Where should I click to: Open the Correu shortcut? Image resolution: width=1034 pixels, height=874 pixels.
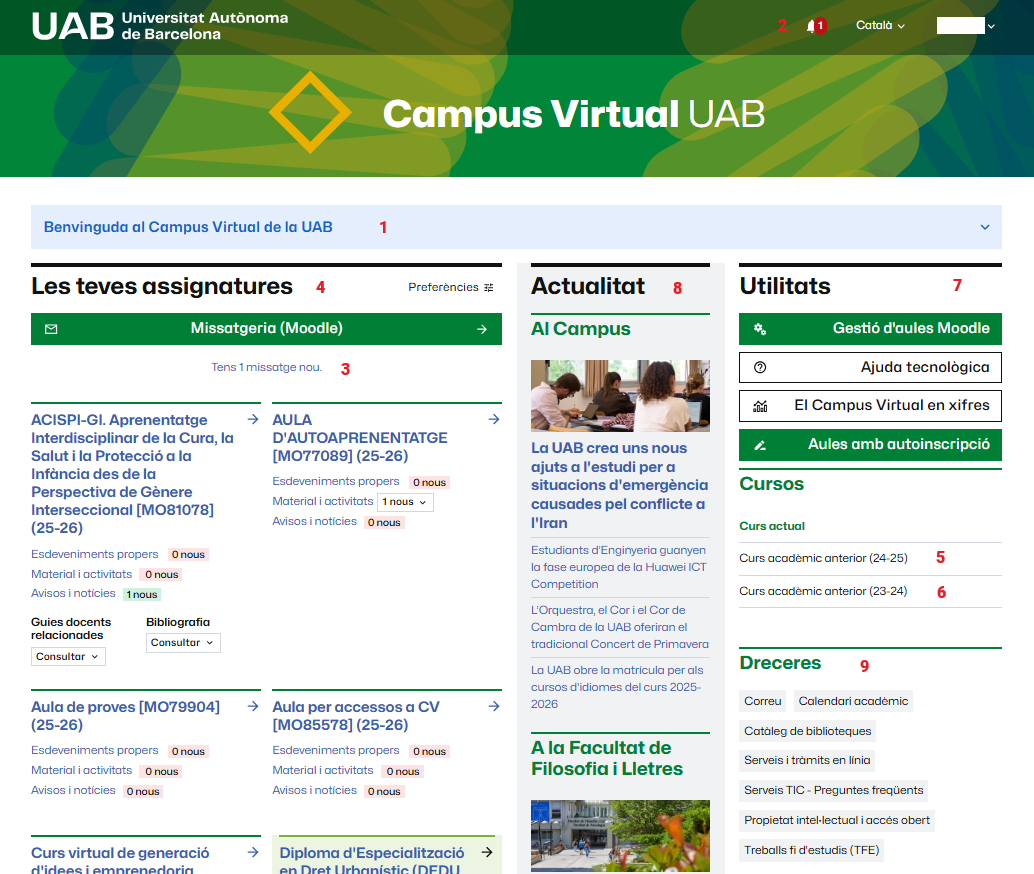point(762,701)
